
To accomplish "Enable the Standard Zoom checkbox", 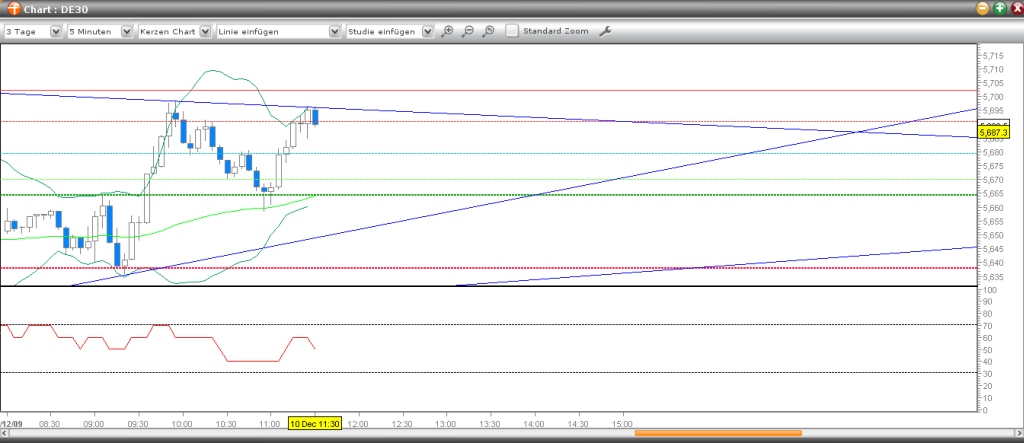I will 512,31.
